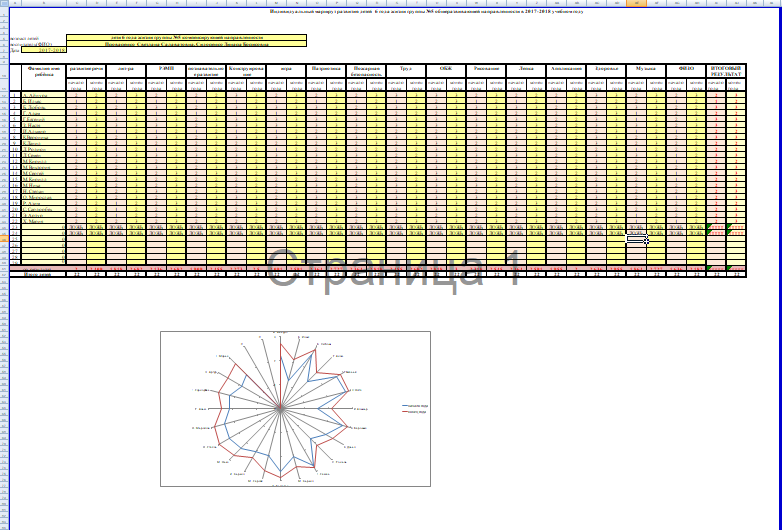Click the "Аппликация" header cell

(566, 69)
